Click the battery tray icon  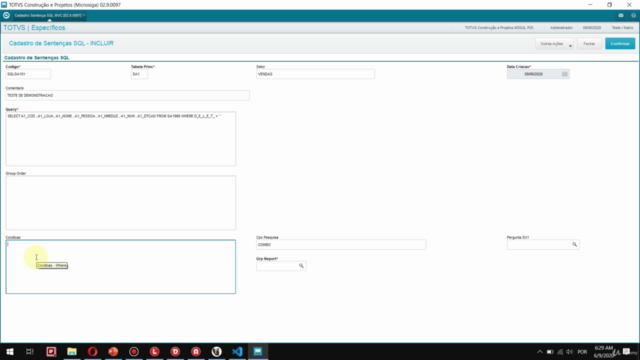(x=550, y=352)
